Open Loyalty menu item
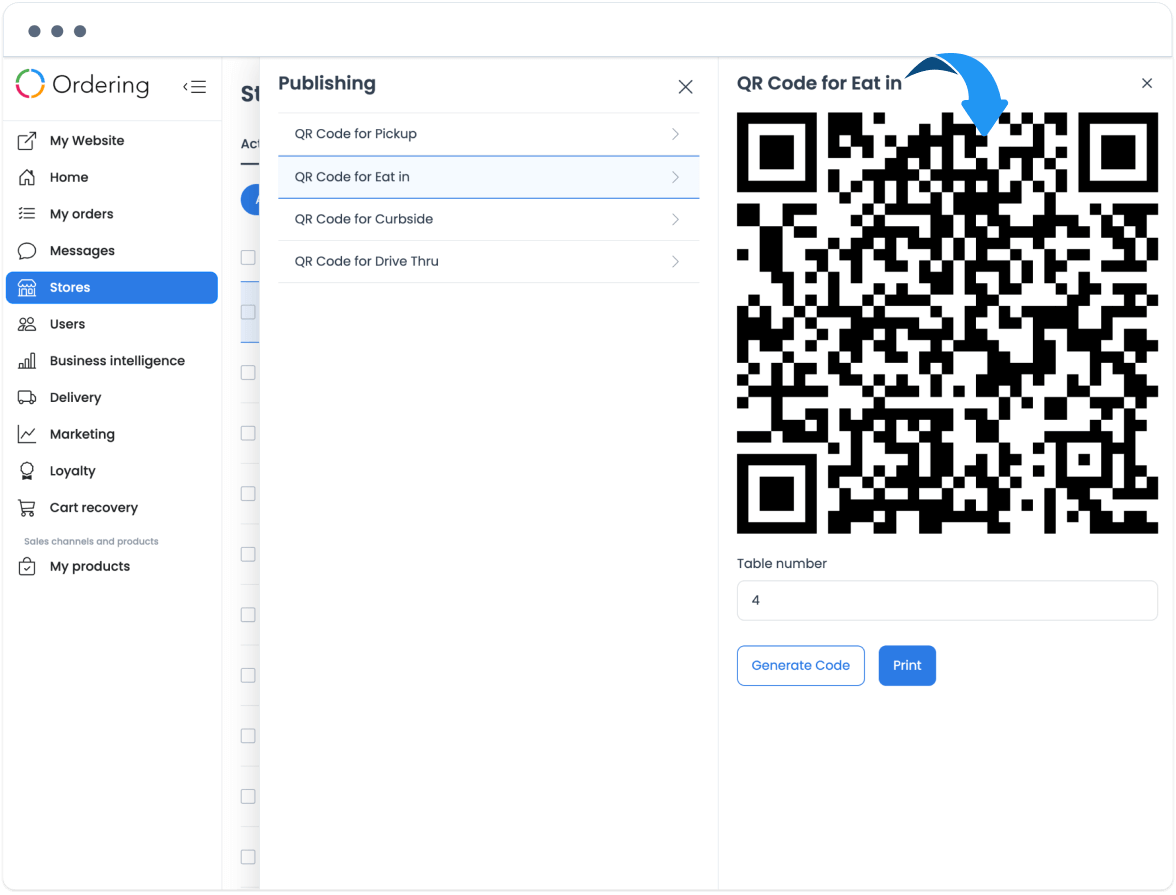1176x895 pixels. click(112, 471)
